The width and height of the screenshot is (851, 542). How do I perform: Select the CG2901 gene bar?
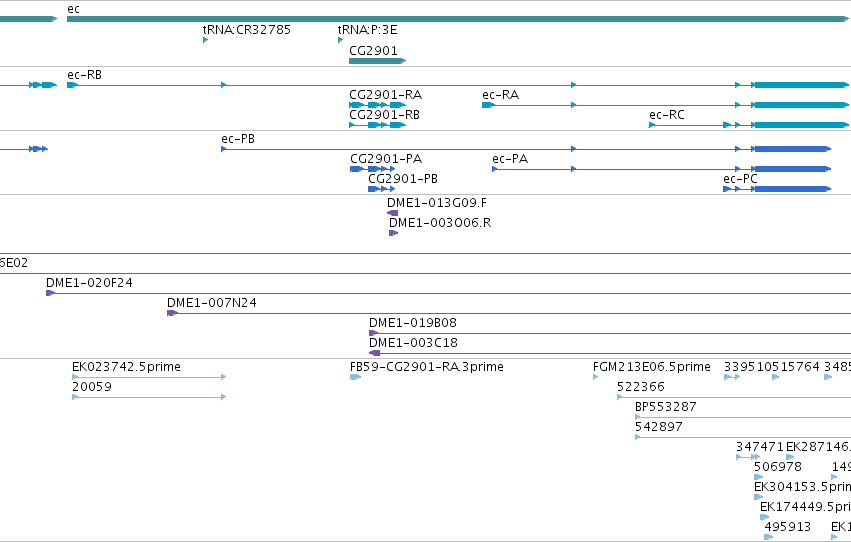pyautogui.click(x=377, y=61)
